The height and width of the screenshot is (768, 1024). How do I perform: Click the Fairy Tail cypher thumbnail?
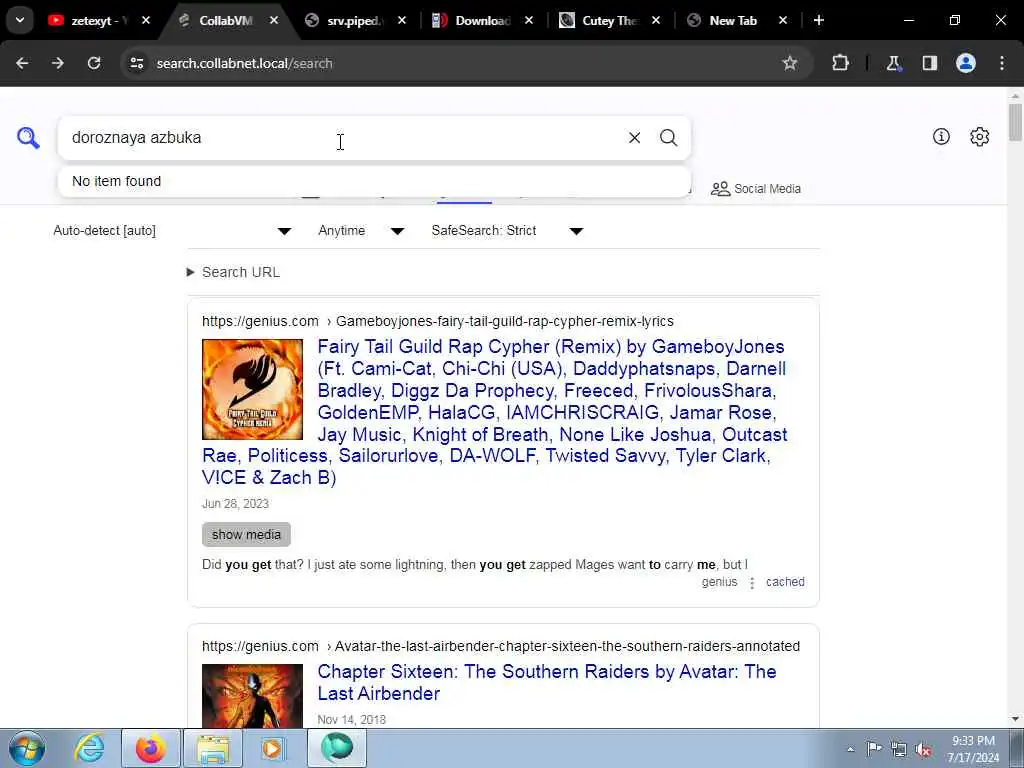point(252,389)
